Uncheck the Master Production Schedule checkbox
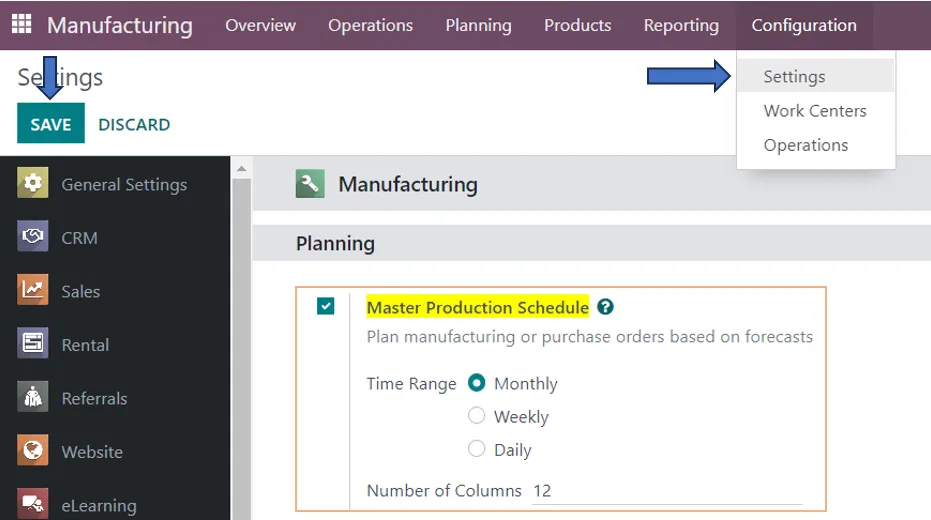The image size is (931, 520). [325, 306]
